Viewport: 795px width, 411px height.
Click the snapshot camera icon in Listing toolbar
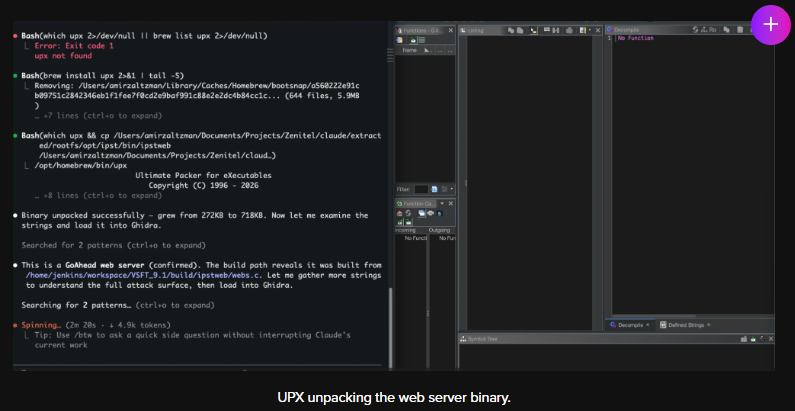tap(569, 30)
